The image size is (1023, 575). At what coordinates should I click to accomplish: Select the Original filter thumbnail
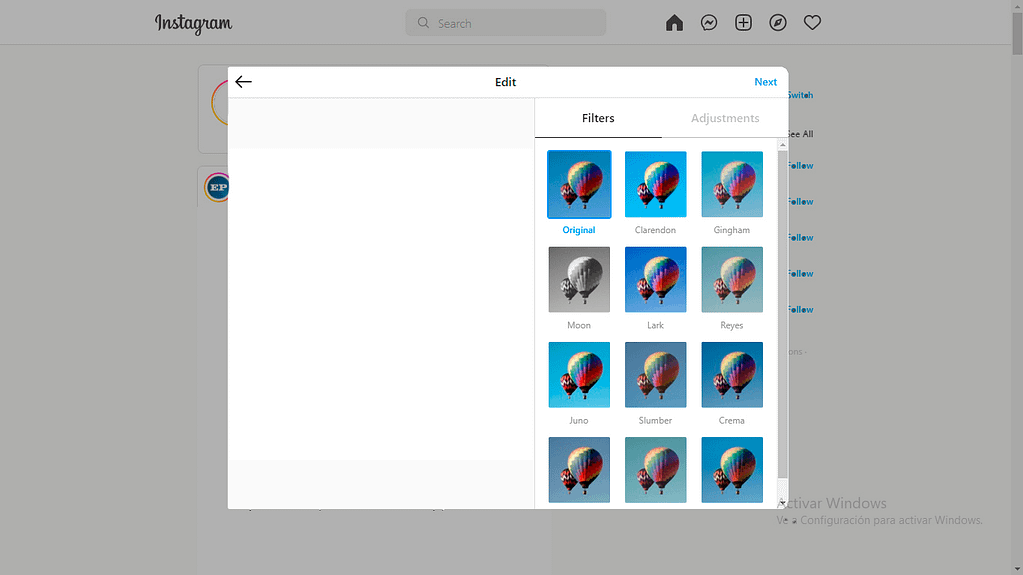point(579,184)
